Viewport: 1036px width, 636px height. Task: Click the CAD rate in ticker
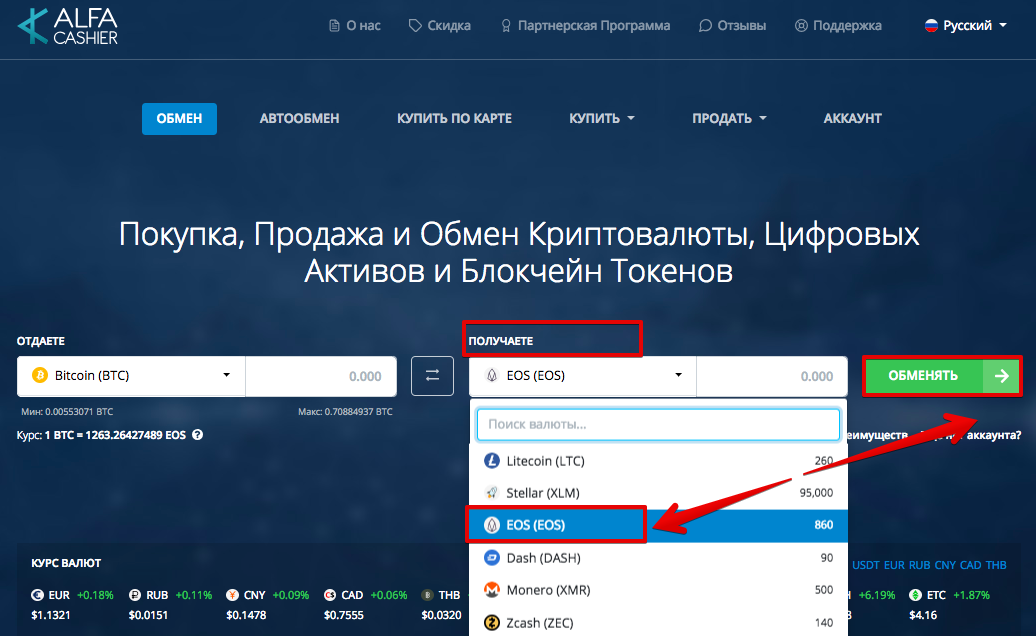pos(365,605)
